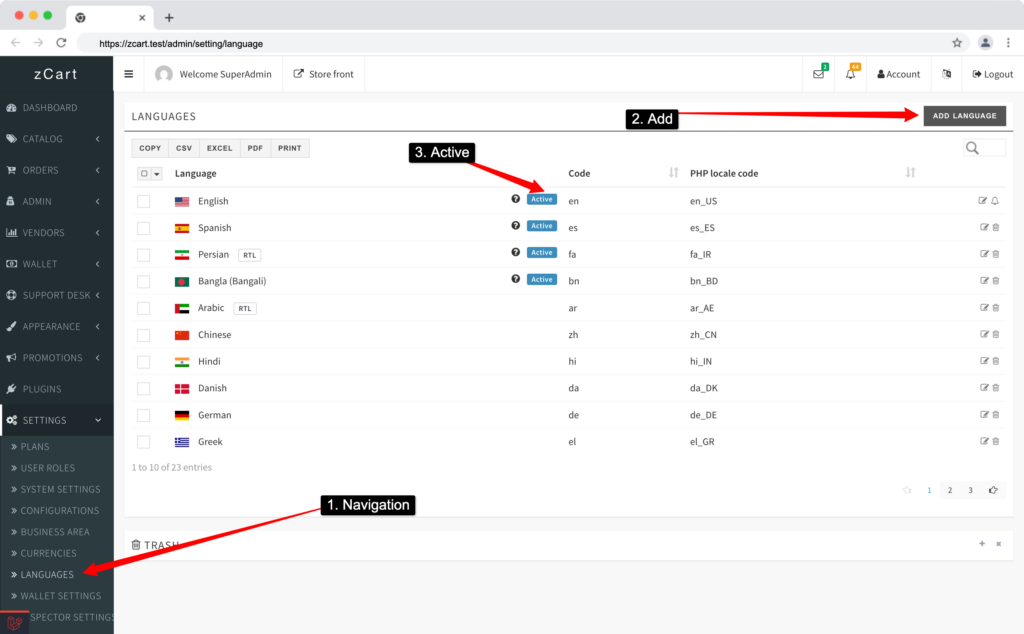
Task: Click the language switcher icon in header
Action: (946, 74)
